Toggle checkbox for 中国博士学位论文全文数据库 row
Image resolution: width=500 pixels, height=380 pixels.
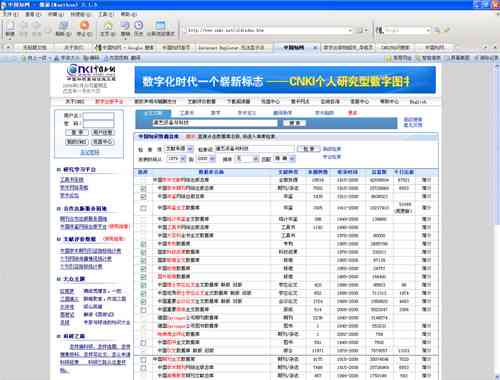(x=143, y=285)
